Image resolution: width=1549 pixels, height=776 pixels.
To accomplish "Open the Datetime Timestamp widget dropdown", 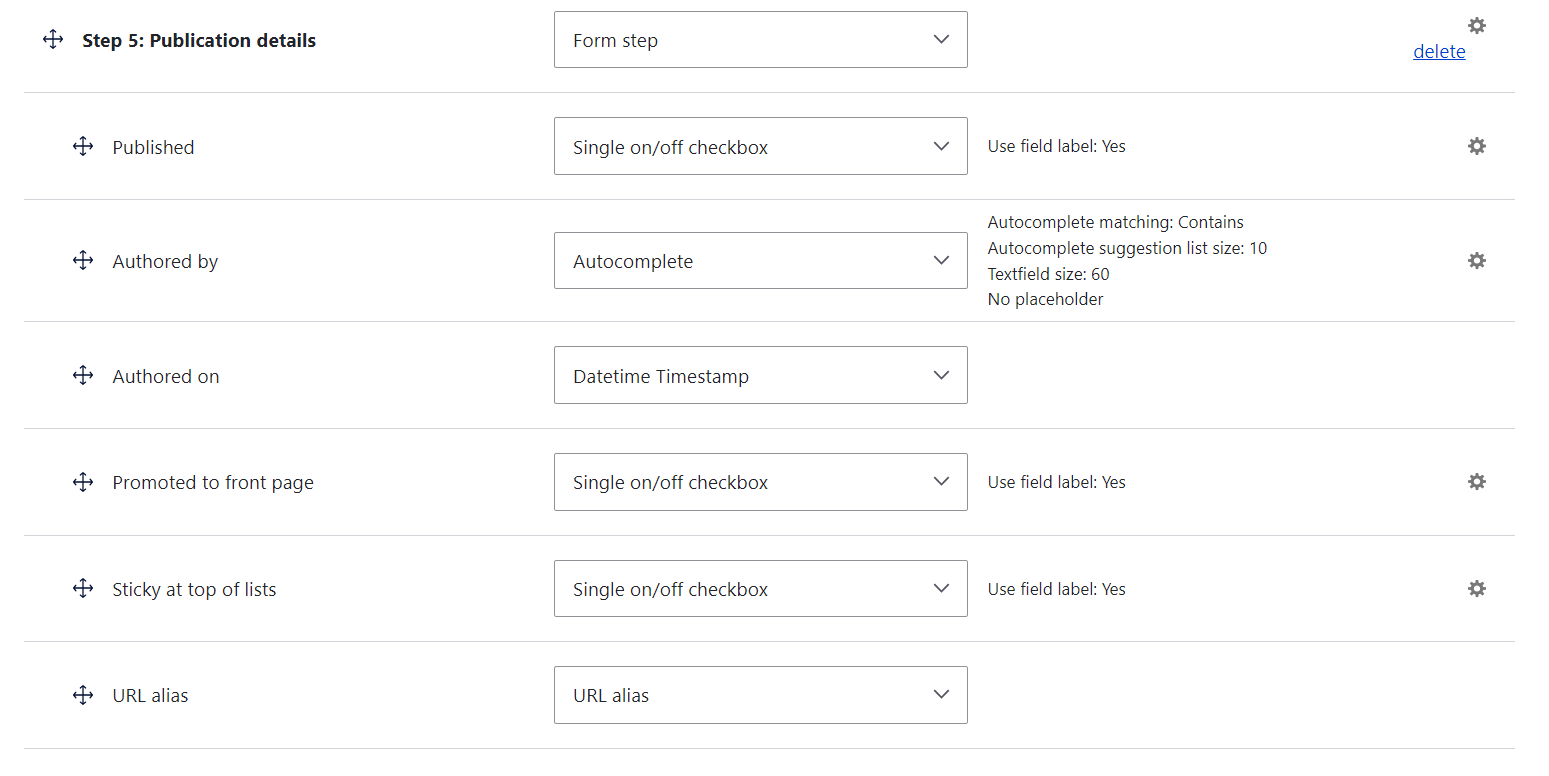I will pyautogui.click(x=760, y=375).
